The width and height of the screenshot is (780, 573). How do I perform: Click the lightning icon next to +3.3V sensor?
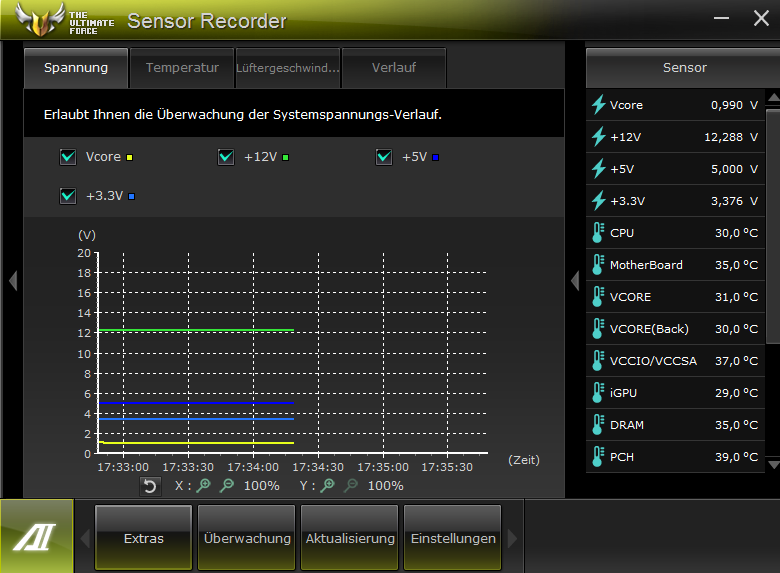click(598, 201)
